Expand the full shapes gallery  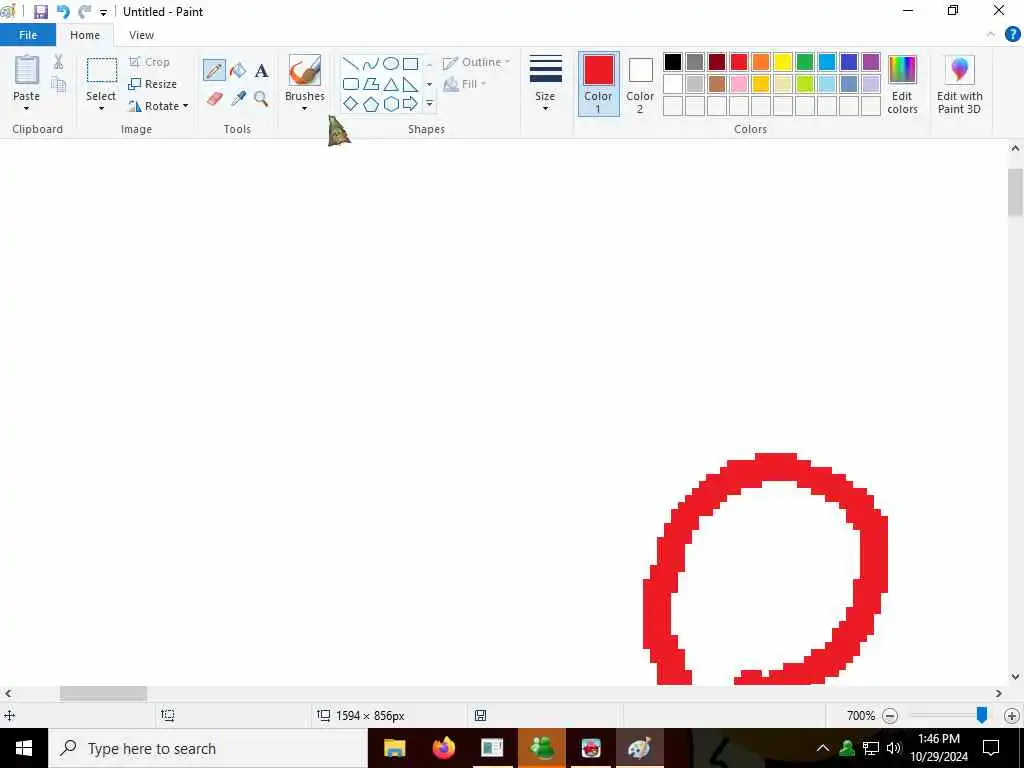tap(429, 104)
